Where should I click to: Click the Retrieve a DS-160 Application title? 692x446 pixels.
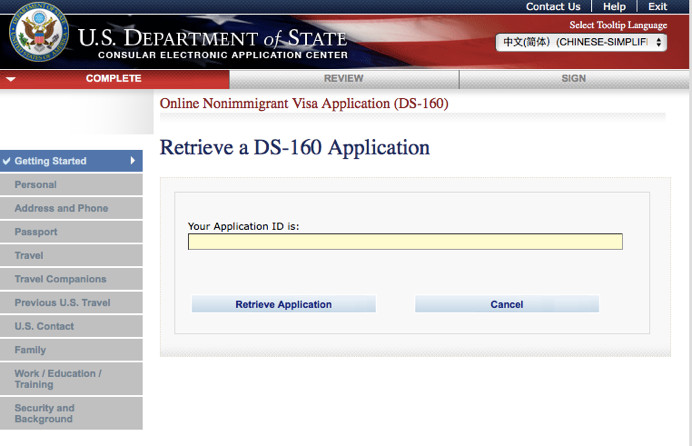[x=295, y=147]
